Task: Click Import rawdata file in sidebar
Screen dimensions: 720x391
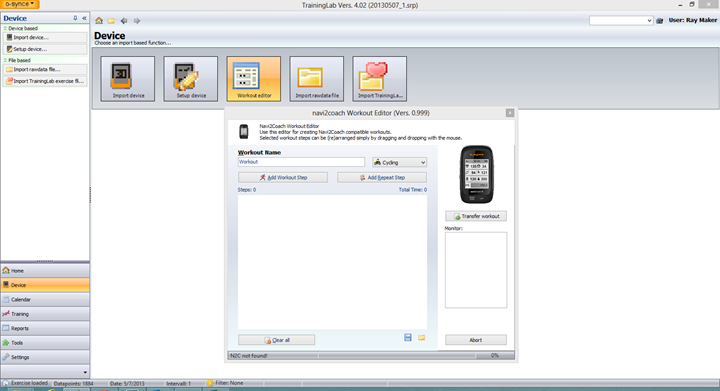Action: (x=45, y=70)
